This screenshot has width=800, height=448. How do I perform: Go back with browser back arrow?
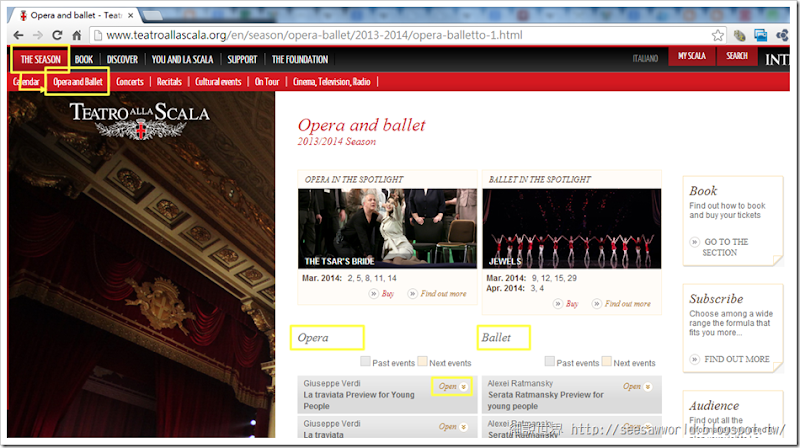18,35
